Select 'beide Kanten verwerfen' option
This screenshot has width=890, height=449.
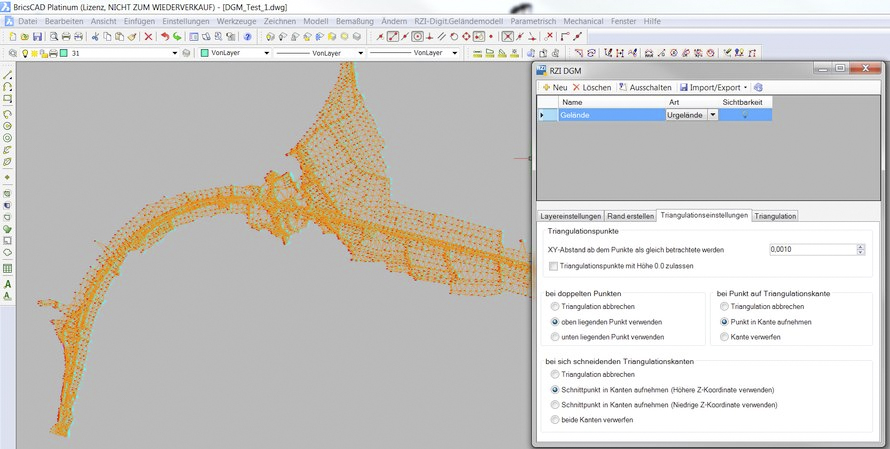(x=556, y=419)
